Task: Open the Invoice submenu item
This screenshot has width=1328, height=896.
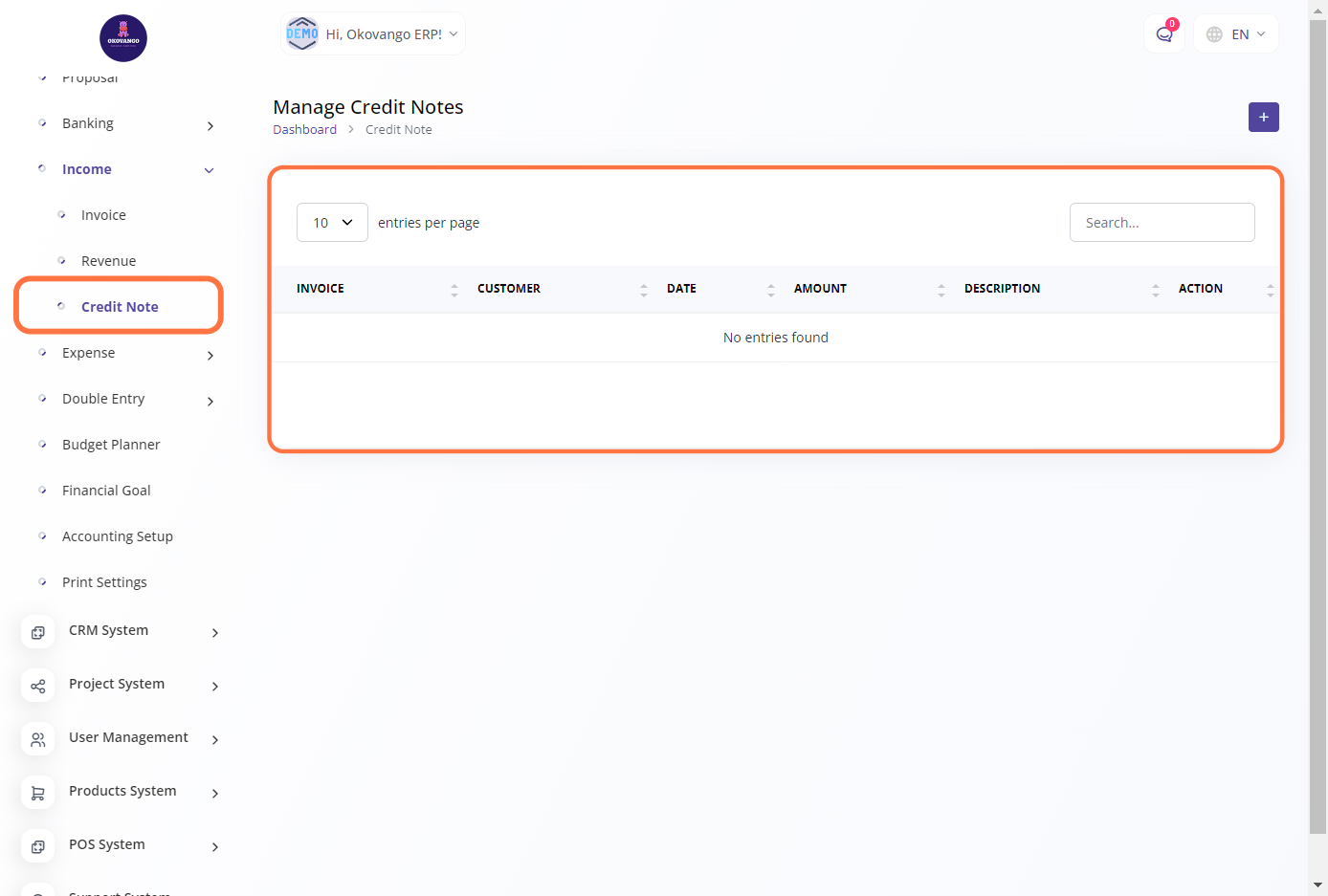Action: [x=103, y=215]
